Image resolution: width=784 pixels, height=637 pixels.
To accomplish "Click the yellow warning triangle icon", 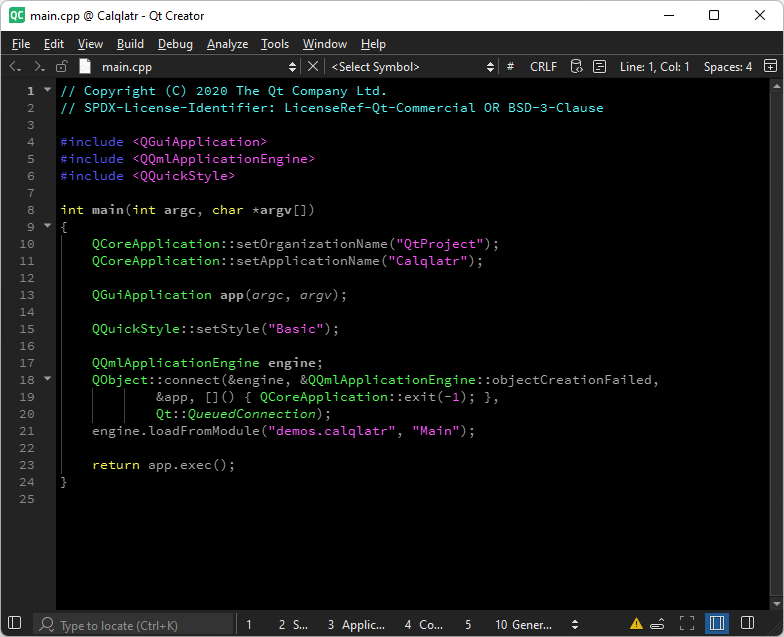I will 636,624.
